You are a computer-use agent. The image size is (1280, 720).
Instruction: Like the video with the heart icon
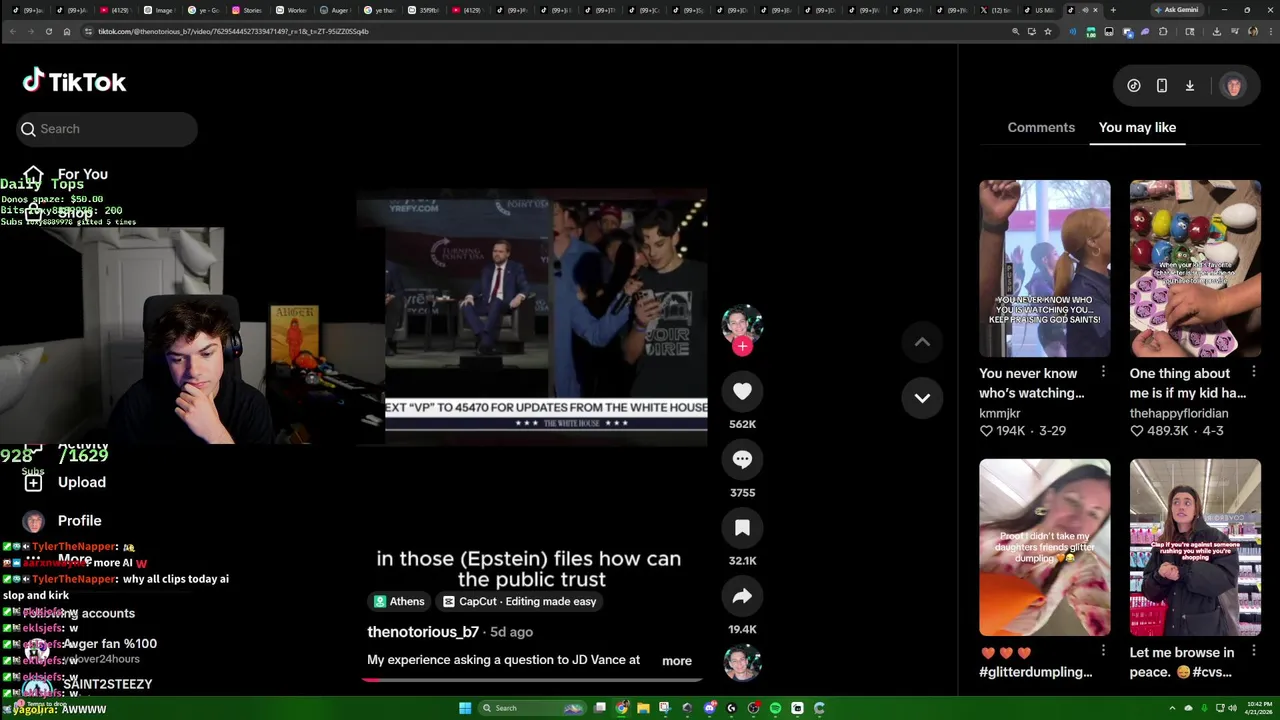[742, 392]
